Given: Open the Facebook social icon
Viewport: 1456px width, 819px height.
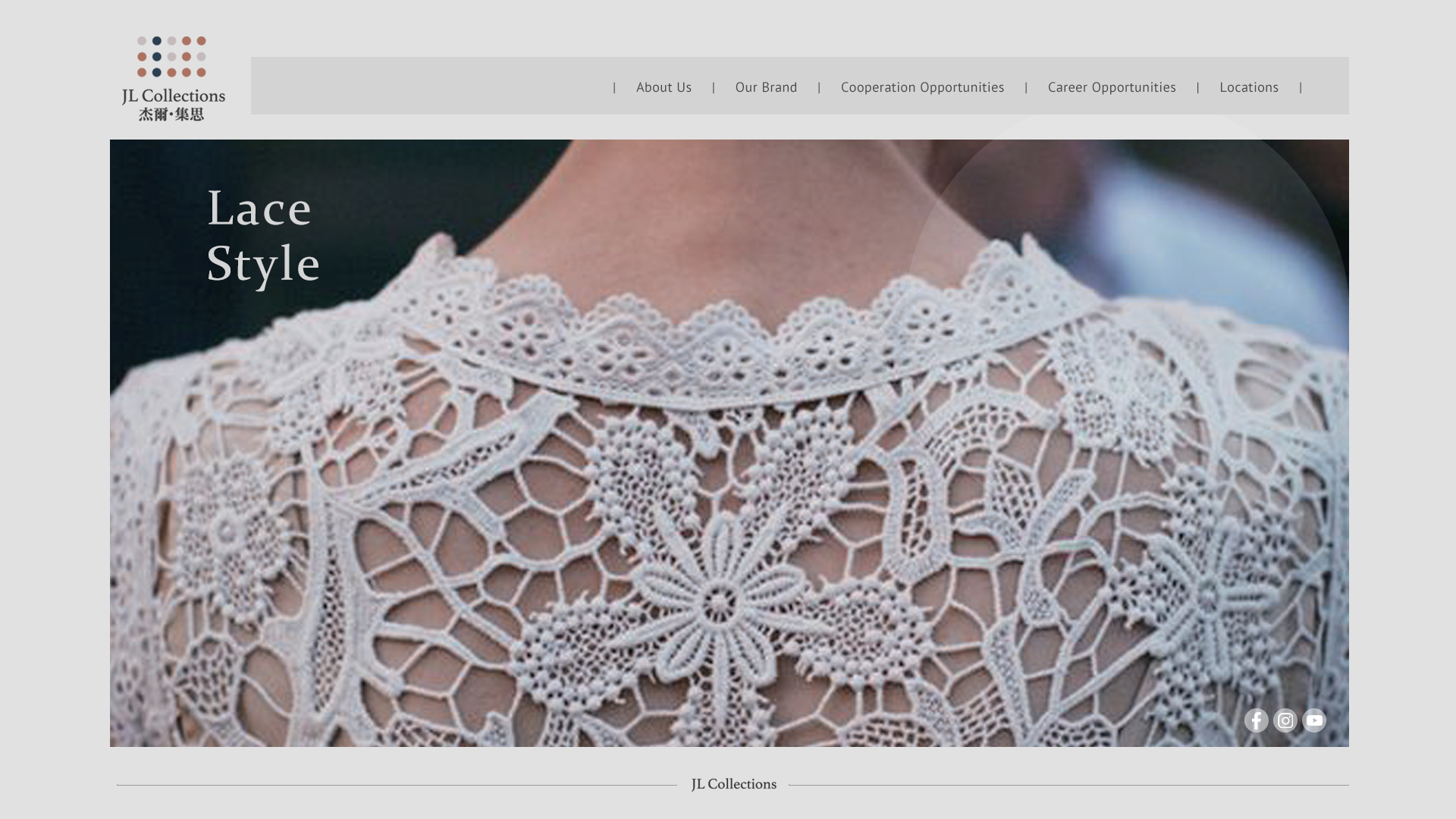Looking at the screenshot, I should (x=1256, y=720).
